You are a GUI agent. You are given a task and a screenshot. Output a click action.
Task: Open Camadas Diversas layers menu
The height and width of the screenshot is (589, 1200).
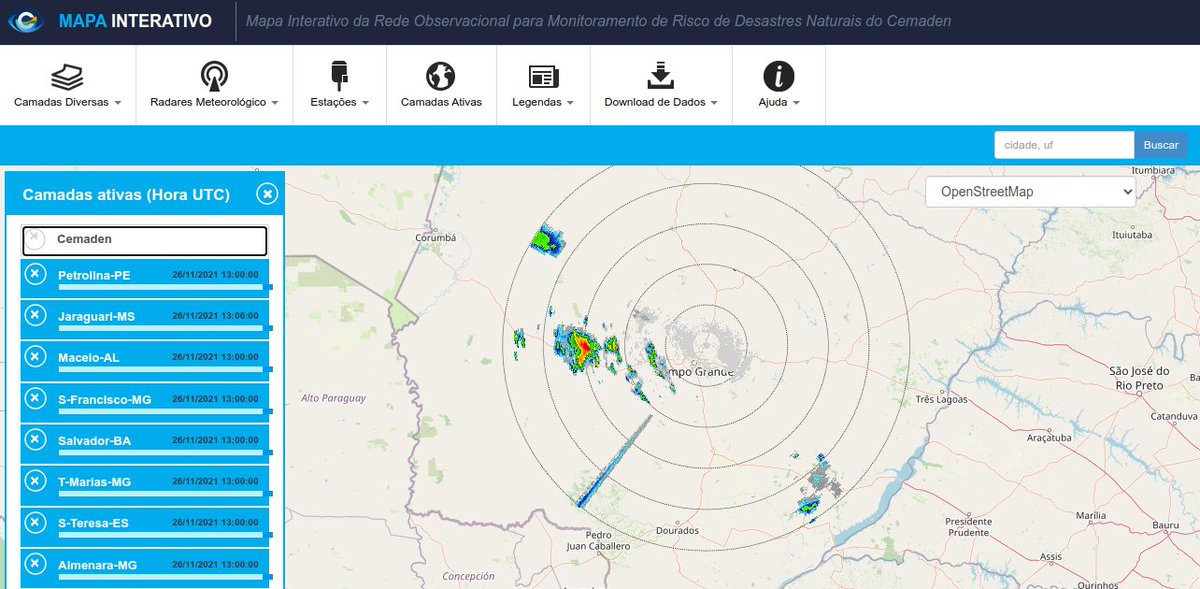pos(68,85)
